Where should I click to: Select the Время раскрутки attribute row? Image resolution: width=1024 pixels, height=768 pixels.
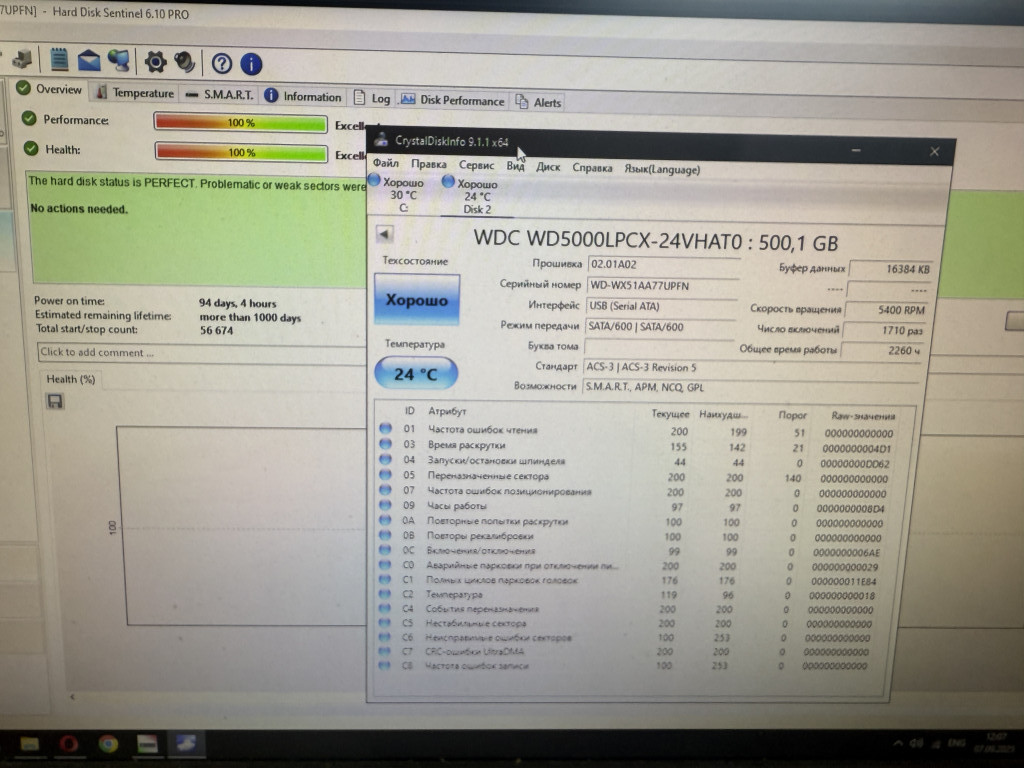[x=636, y=447]
